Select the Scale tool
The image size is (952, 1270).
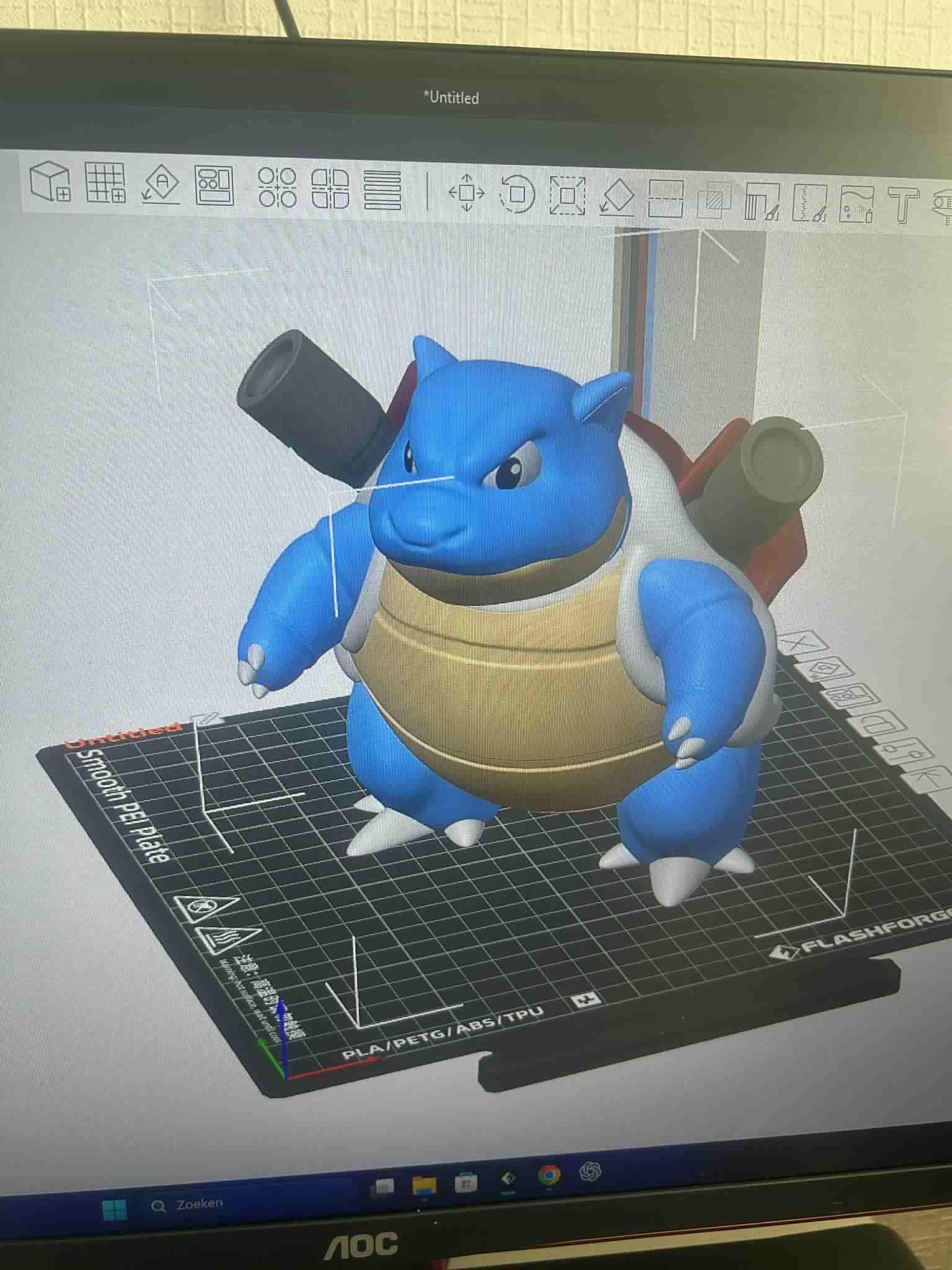567,195
